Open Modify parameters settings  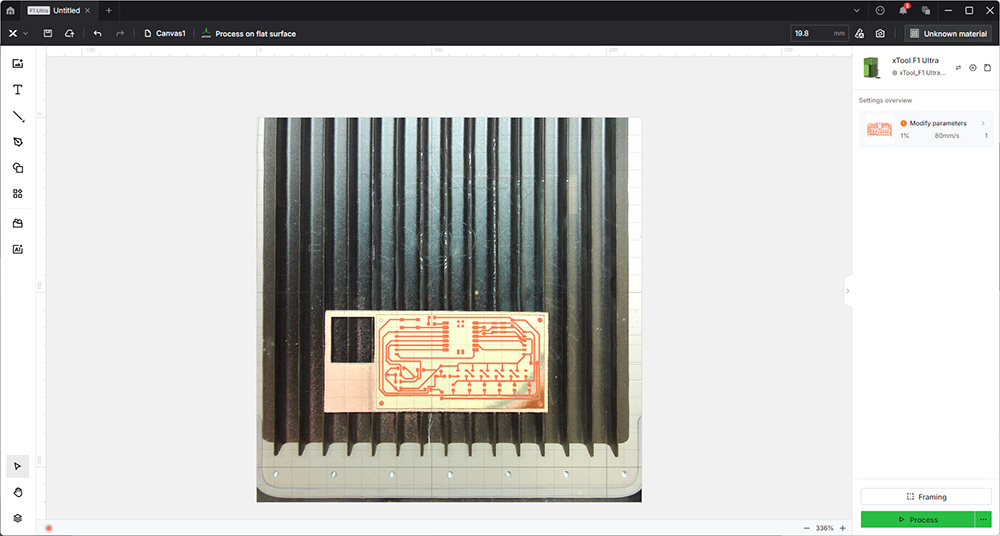pos(926,130)
